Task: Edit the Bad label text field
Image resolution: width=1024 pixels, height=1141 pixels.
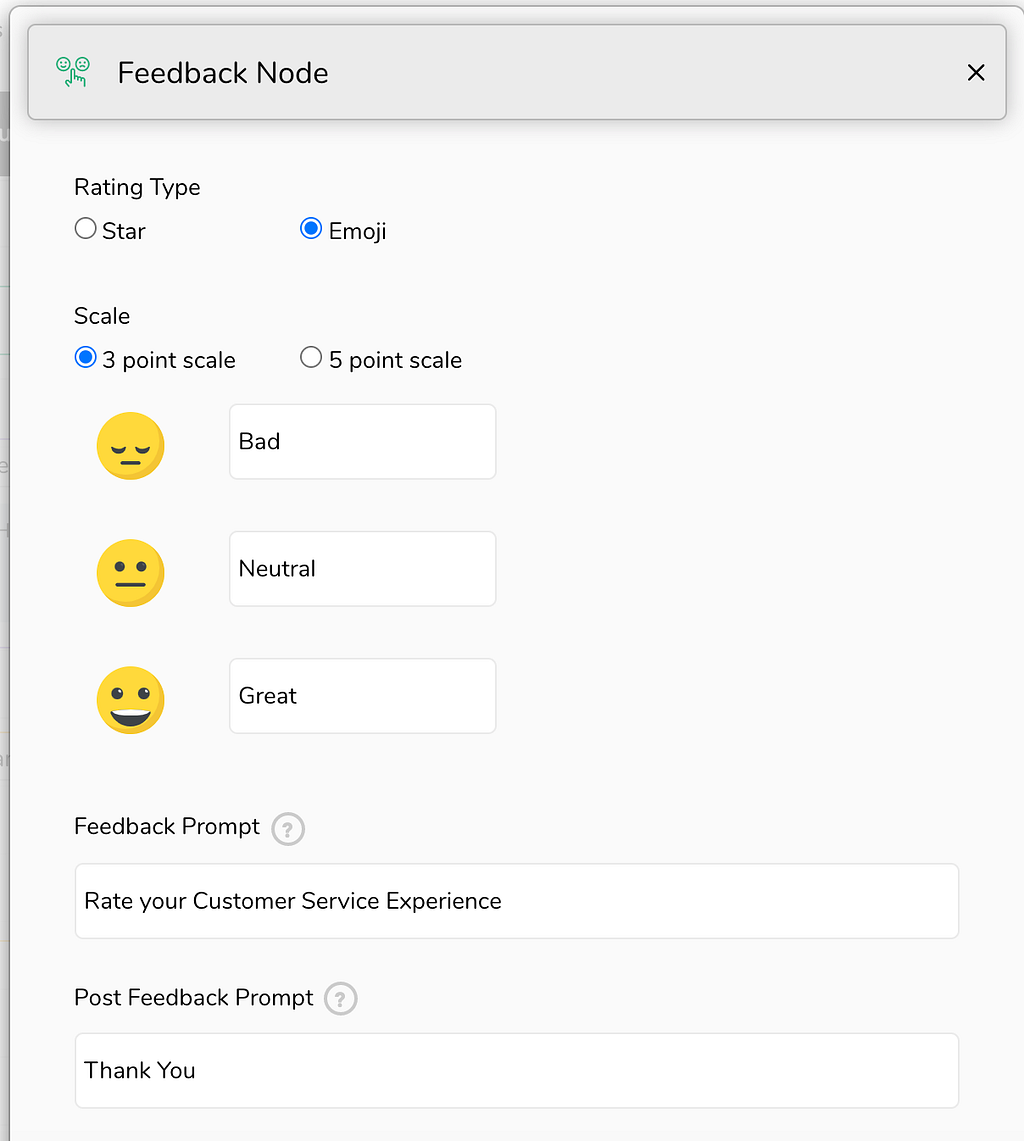Action: coord(362,442)
